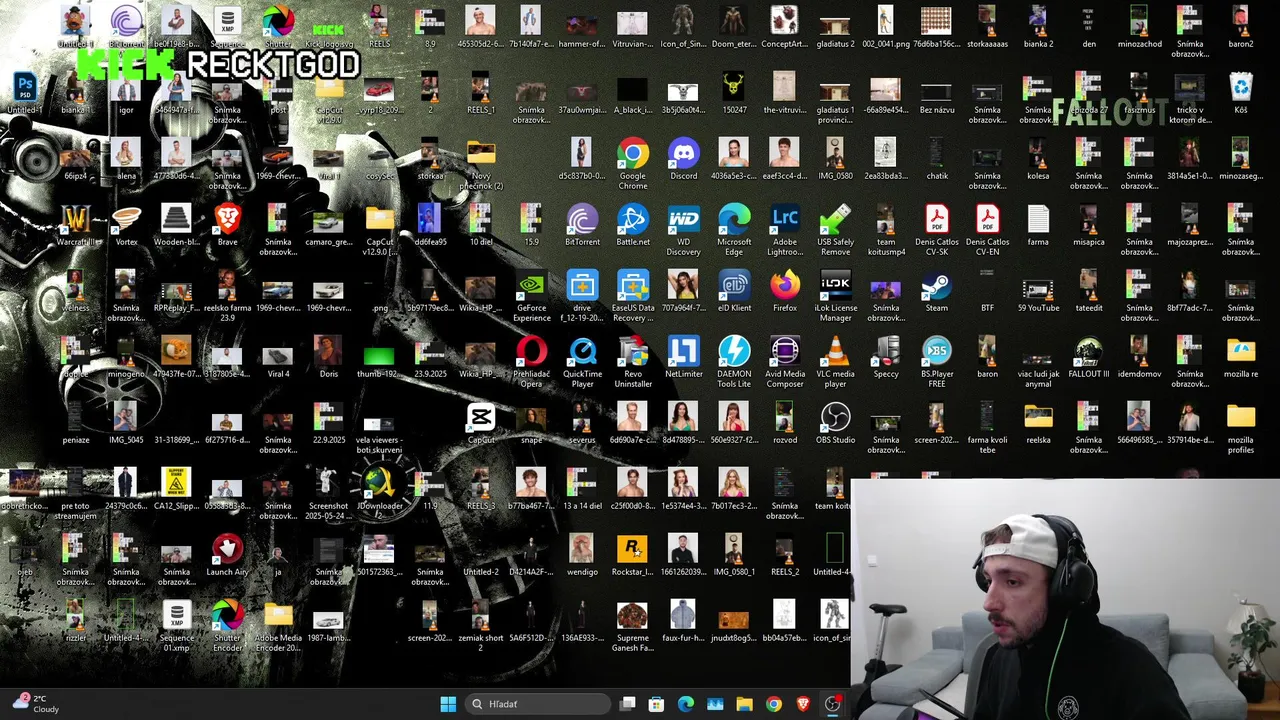Viewport: 1280px width, 720px height.
Task: Open Battle.net desktop shortcut
Action: (632, 226)
